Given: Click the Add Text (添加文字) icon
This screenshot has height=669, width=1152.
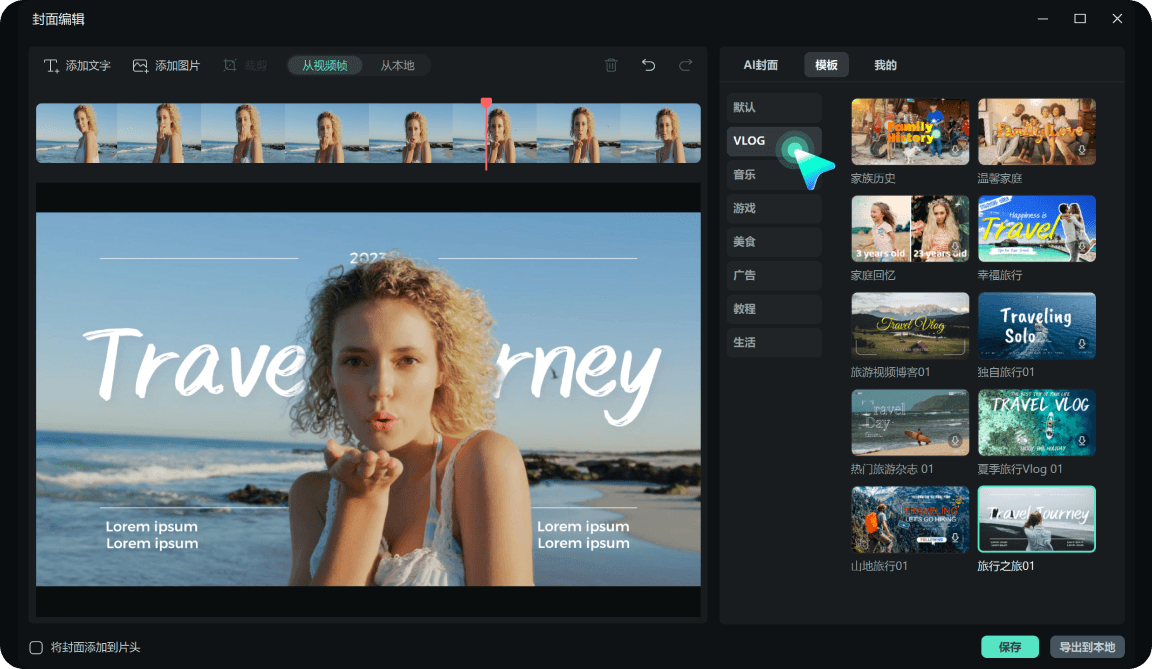Looking at the screenshot, I should 51,66.
